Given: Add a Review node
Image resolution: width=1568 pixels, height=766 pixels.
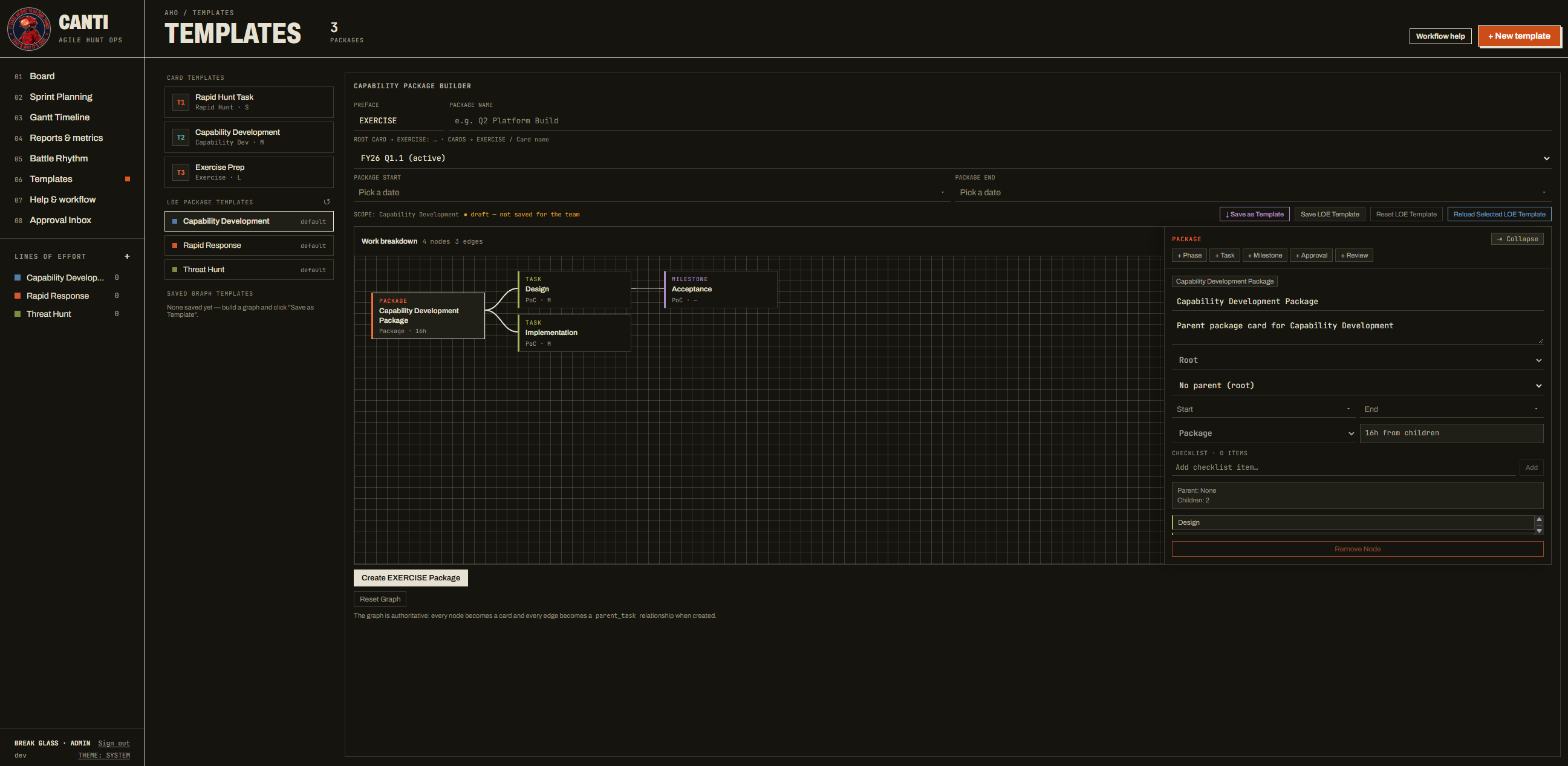Looking at the screenshot, I should (x=1355, y=256).
